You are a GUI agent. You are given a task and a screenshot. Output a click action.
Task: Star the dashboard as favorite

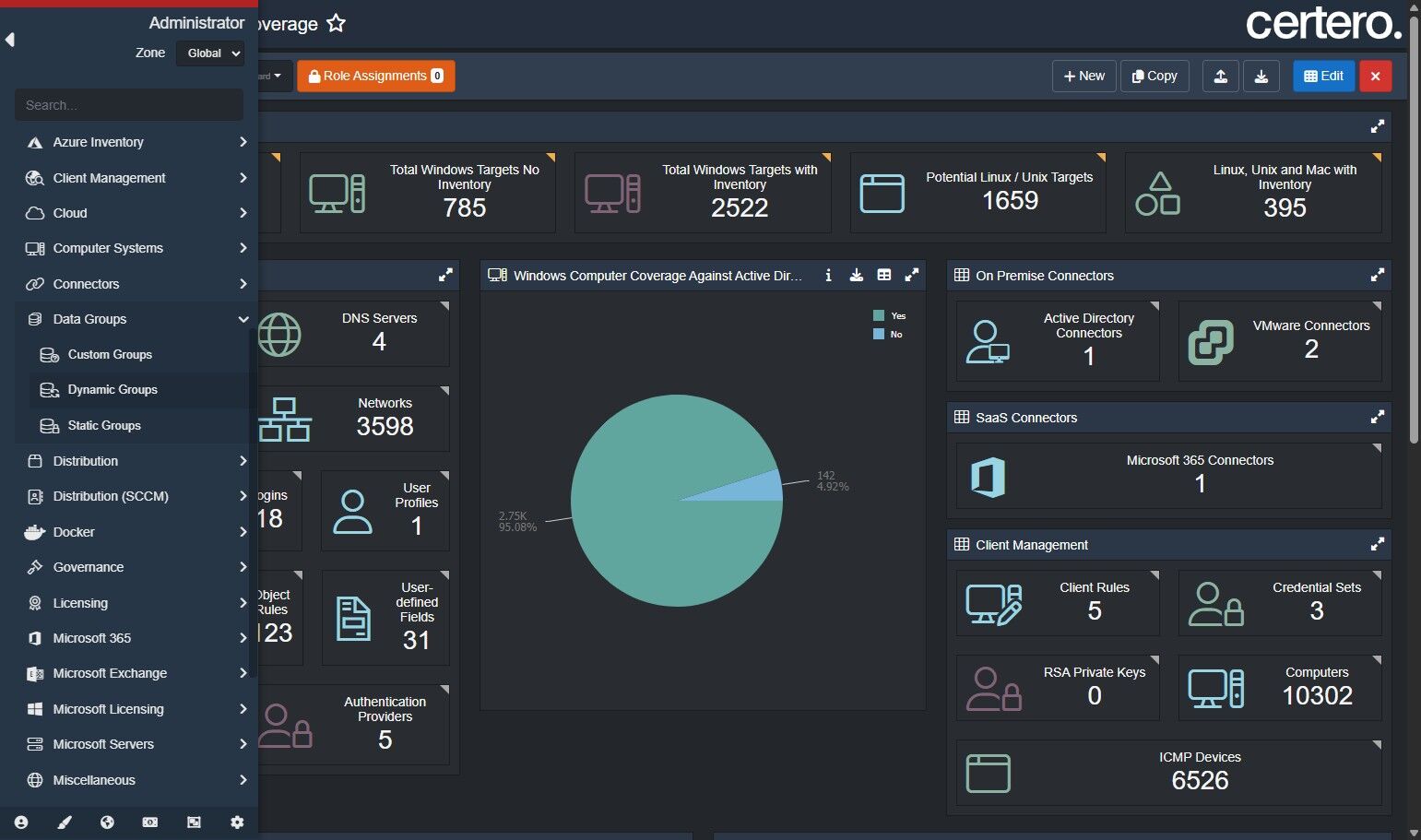tap(337, 23)
